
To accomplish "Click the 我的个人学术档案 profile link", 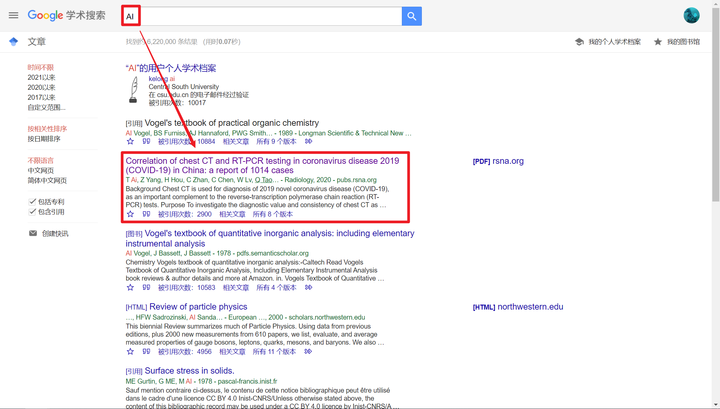I will point(608,42).
